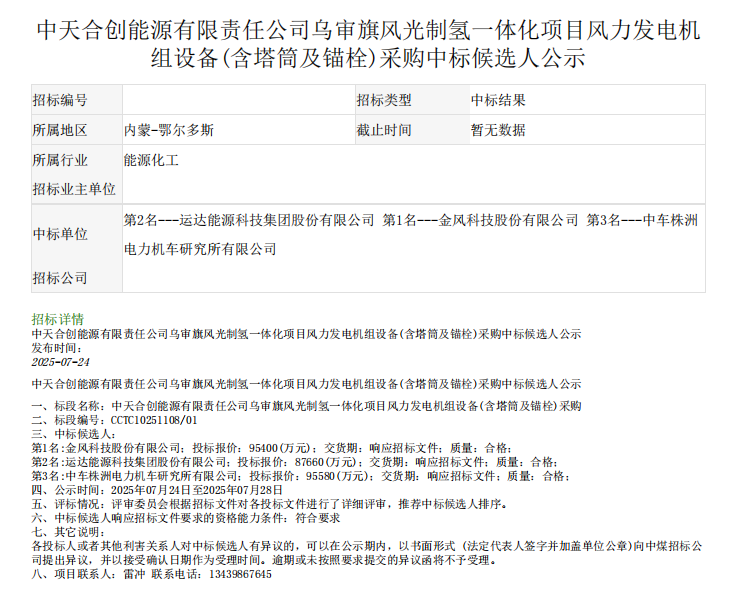This screenshot has height=590, width=732.
Task: Click the page title about 中天合创能源 wind turbine procurement
Action: coord(368,44)
